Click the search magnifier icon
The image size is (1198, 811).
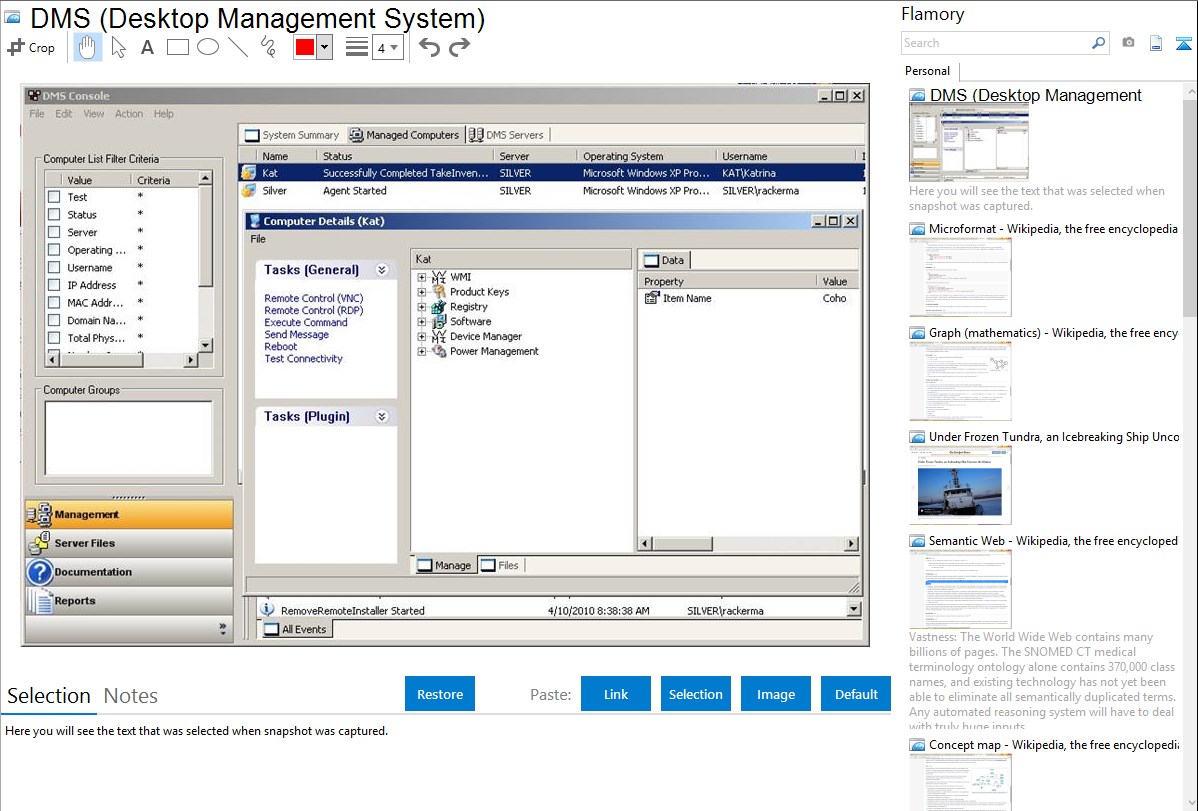tap(1098, 43)
